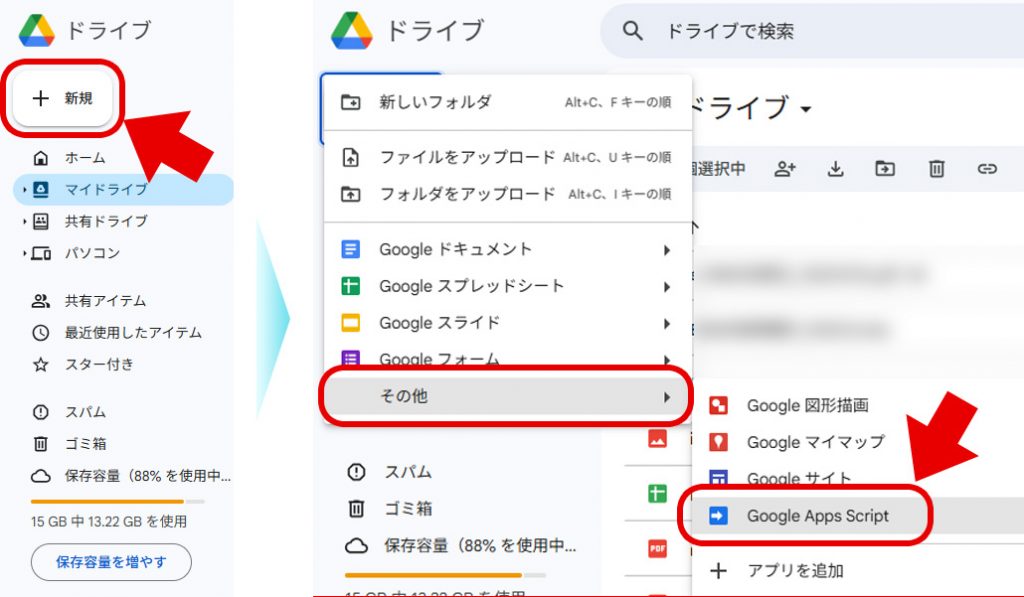Viewport: 1024px width, 597px height.
Task: Click スパム in the right panel sidebar
Action: click(408, 472)
